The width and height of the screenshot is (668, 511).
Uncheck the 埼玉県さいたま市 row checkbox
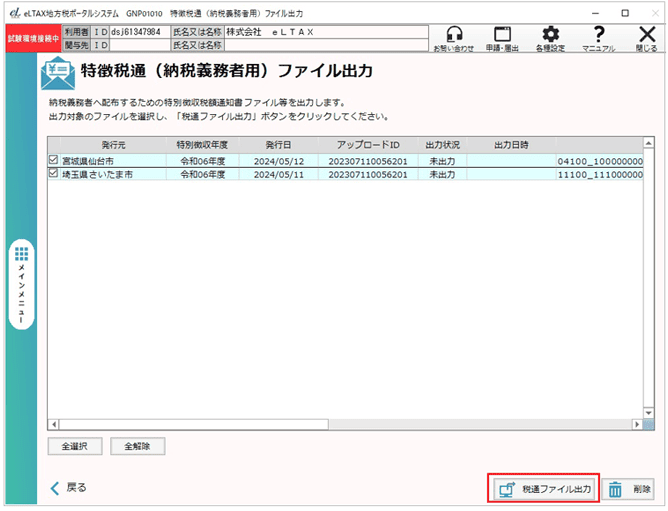pos(53,173)
